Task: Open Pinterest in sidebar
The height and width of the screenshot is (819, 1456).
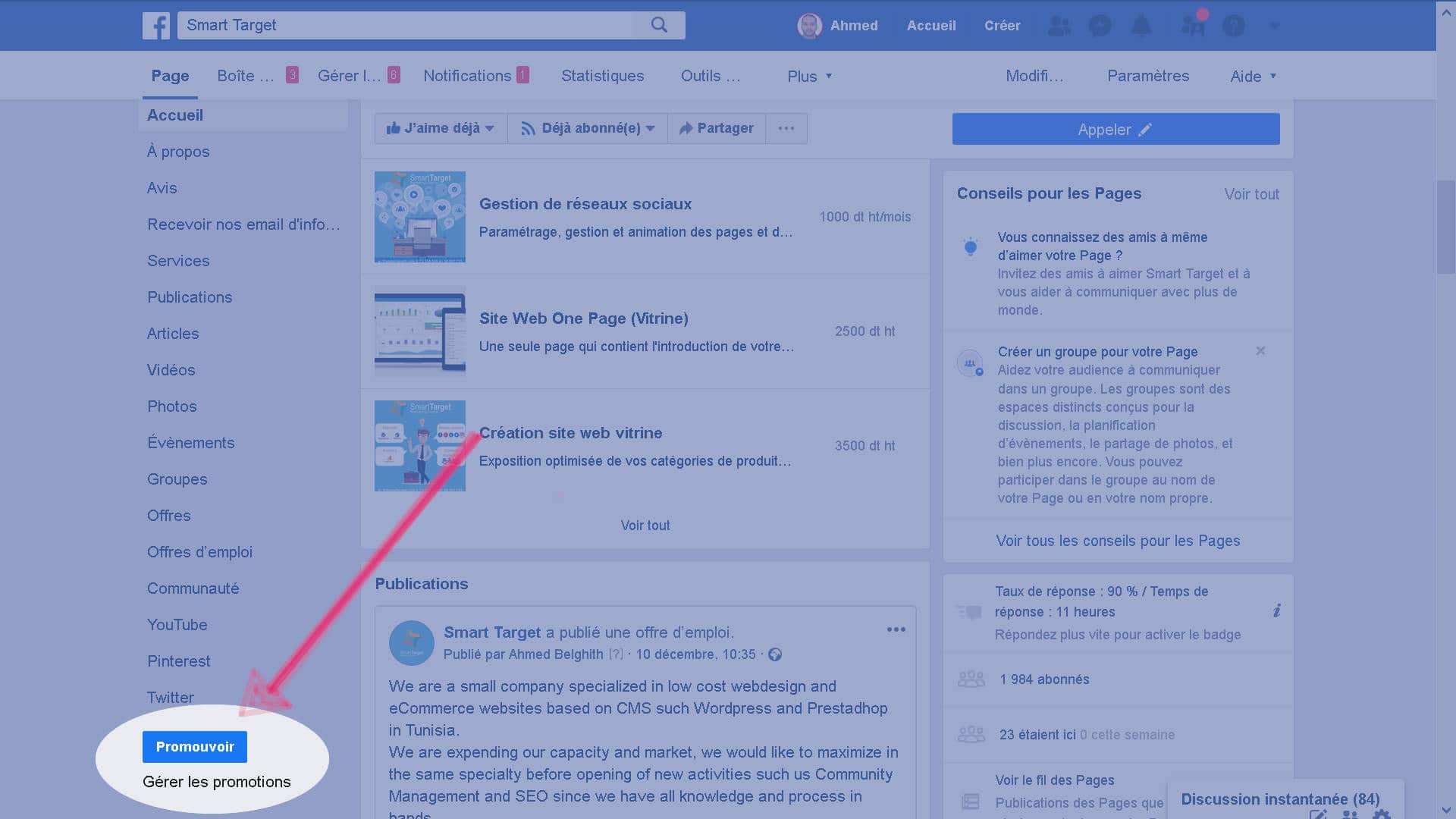Action: pyautogui.click(x=178, y=661)
